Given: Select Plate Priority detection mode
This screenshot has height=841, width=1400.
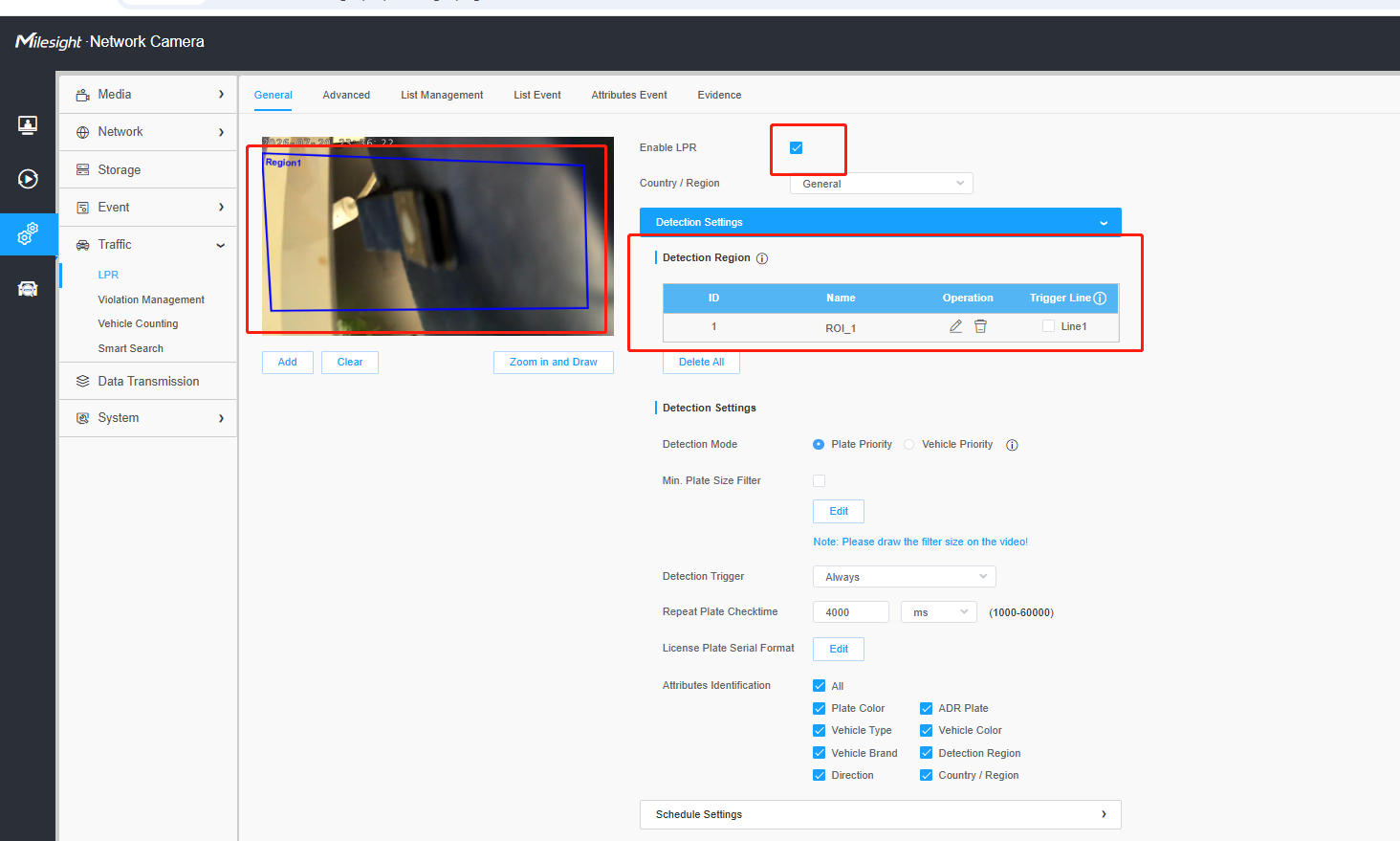Looking at the screenshot, I should pyautogui.click(x=819, y=444).
